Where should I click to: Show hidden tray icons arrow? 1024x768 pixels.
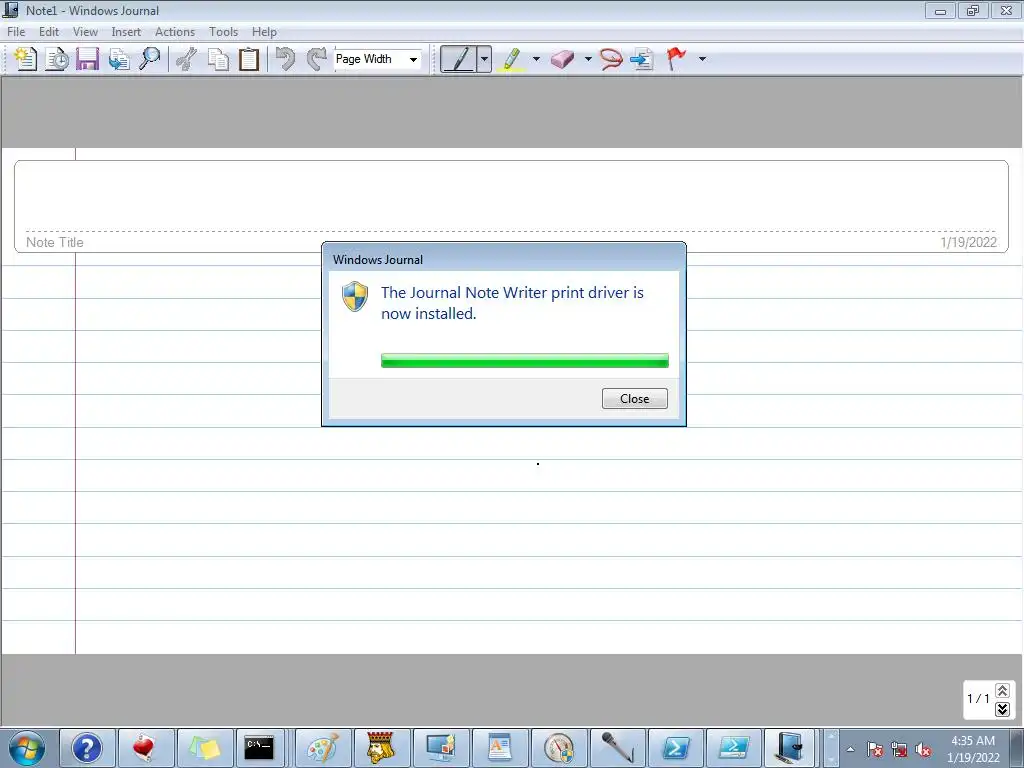(850, 749)
